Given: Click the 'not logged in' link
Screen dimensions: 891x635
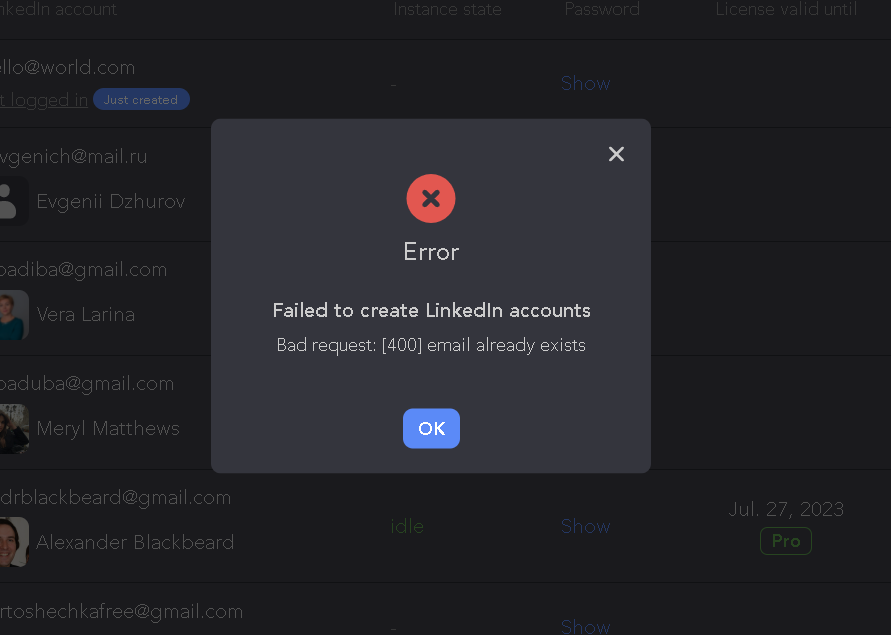Looking at the screenshot, I should pyautogui.click(x=44, y=100).
